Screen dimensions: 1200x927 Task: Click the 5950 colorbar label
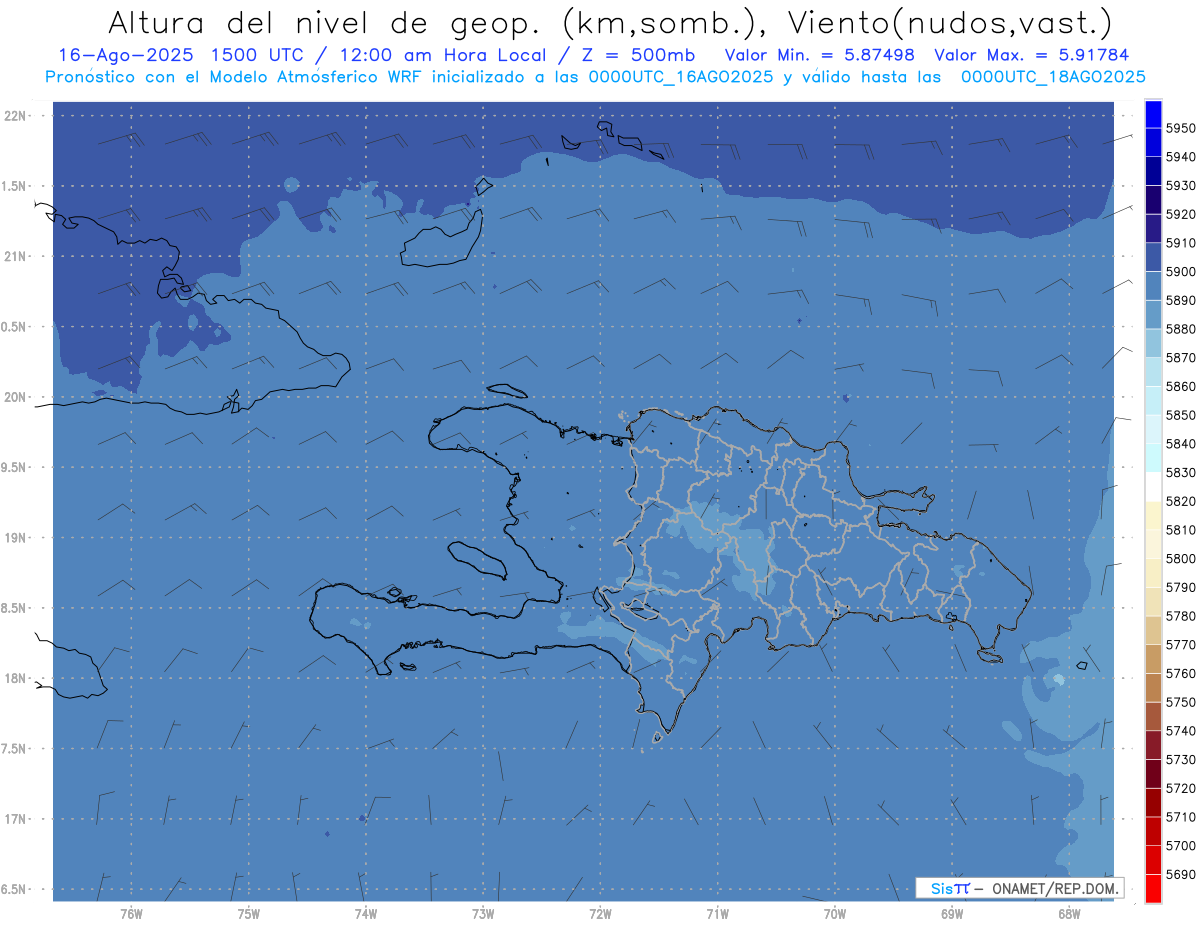(x=1180, y=128)
